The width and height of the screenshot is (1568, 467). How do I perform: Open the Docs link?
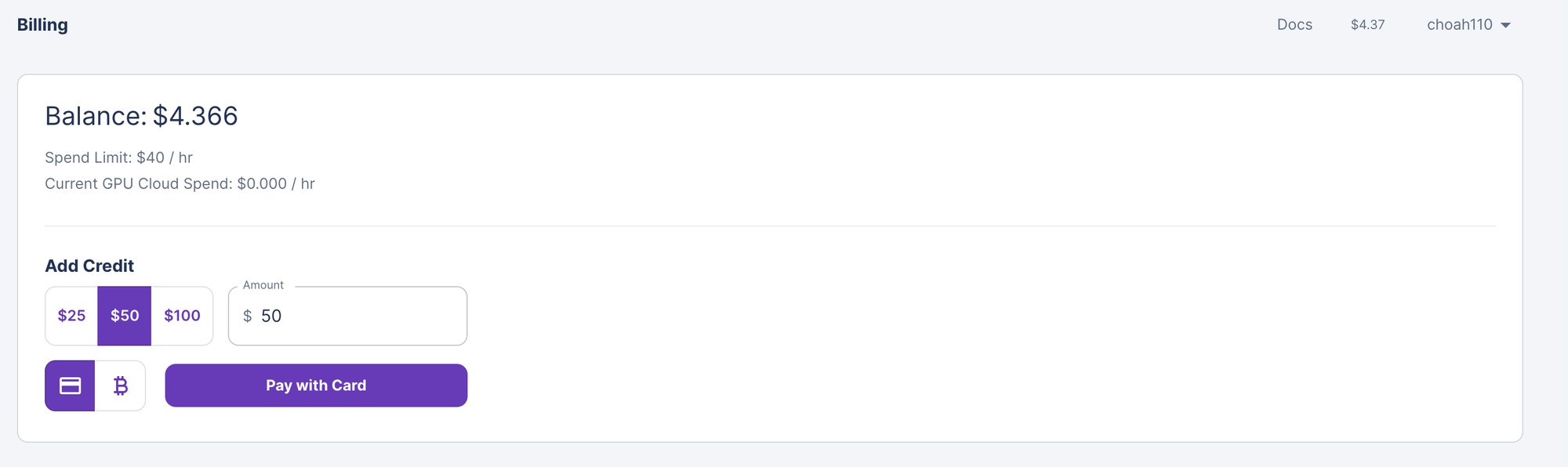[1294, 25]
